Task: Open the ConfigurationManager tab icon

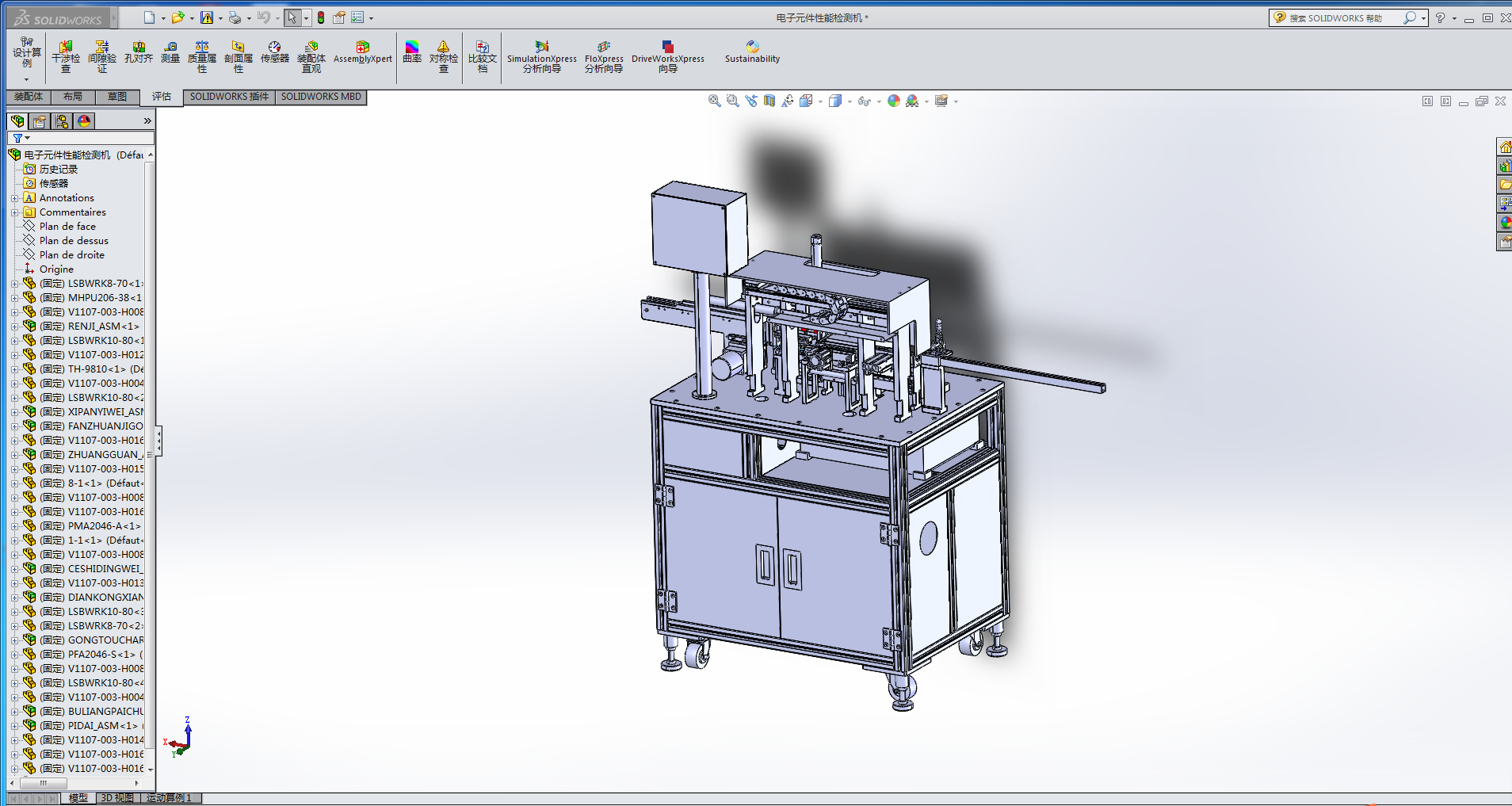Action: pos(62,121)
